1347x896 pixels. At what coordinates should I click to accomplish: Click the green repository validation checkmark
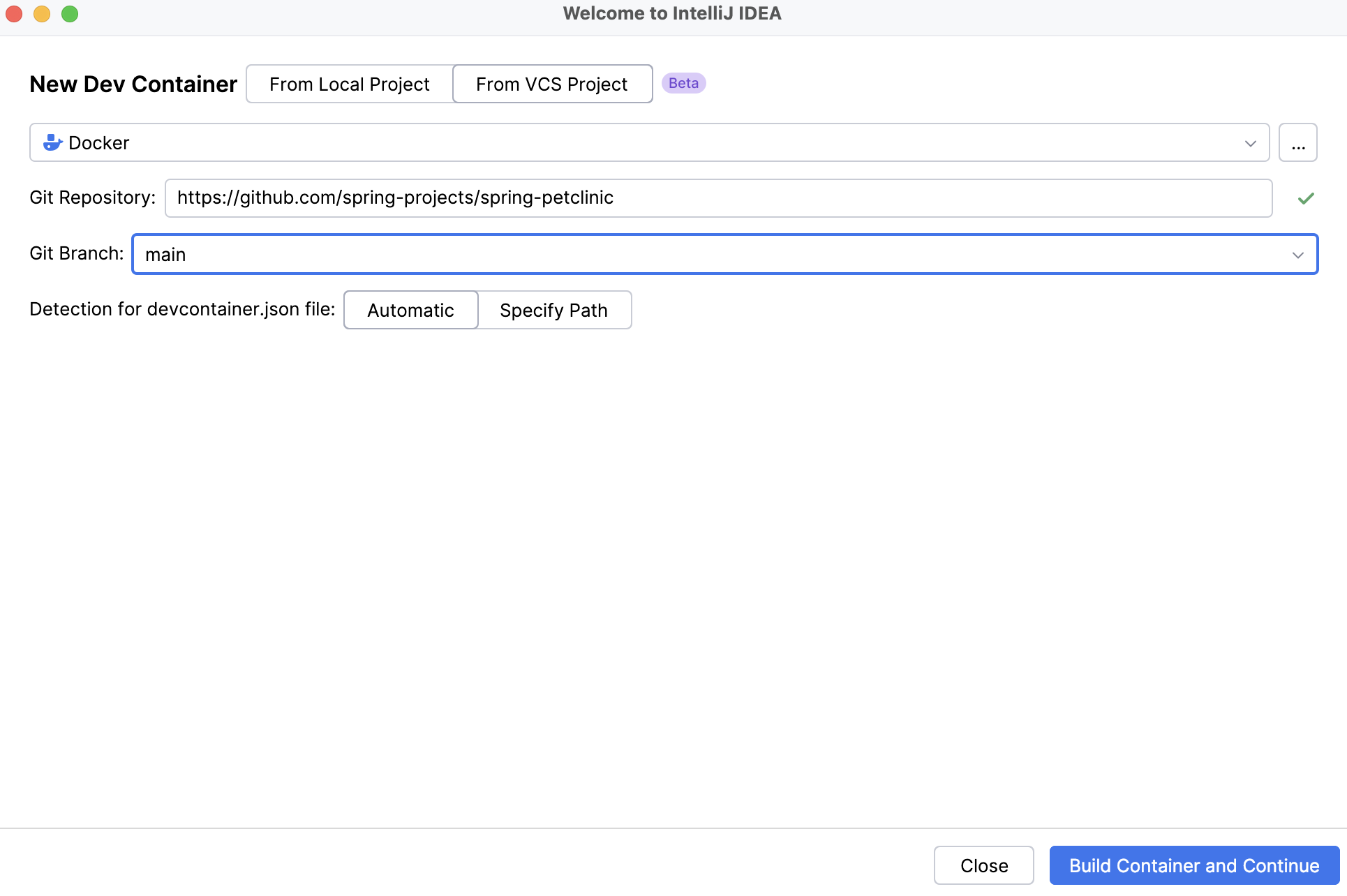pyautogui.click(x=1306, y=198)
